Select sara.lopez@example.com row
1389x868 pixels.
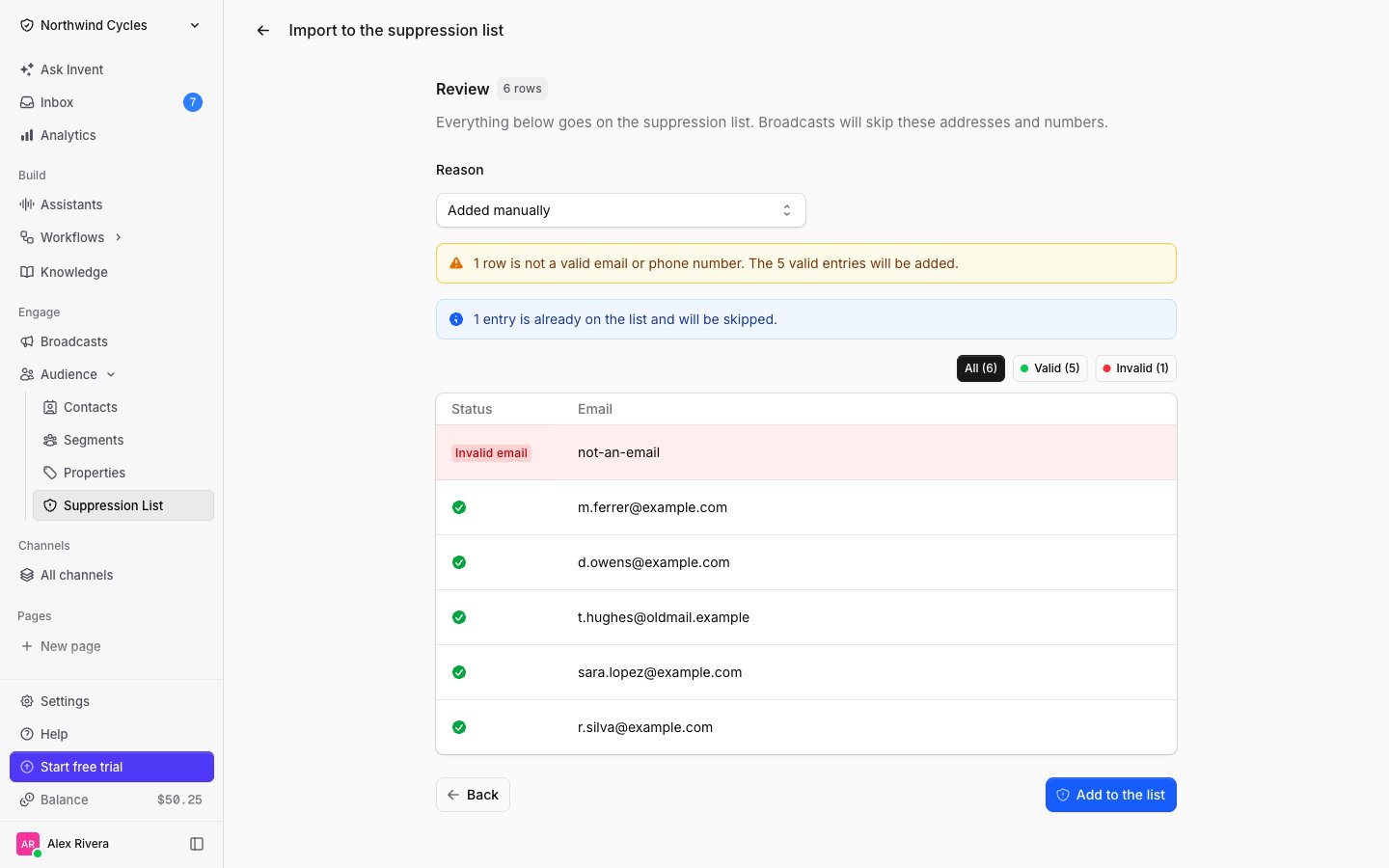pyautogui.click(x=806, y=672)
